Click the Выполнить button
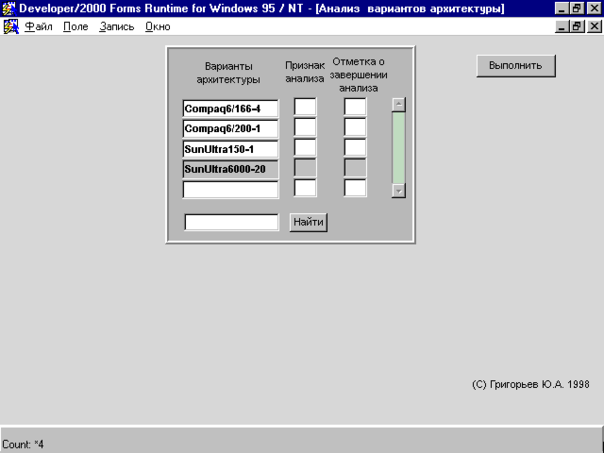The width and height of the screenshot is (604, 453). pyautogui.click(x=516, y=66)
